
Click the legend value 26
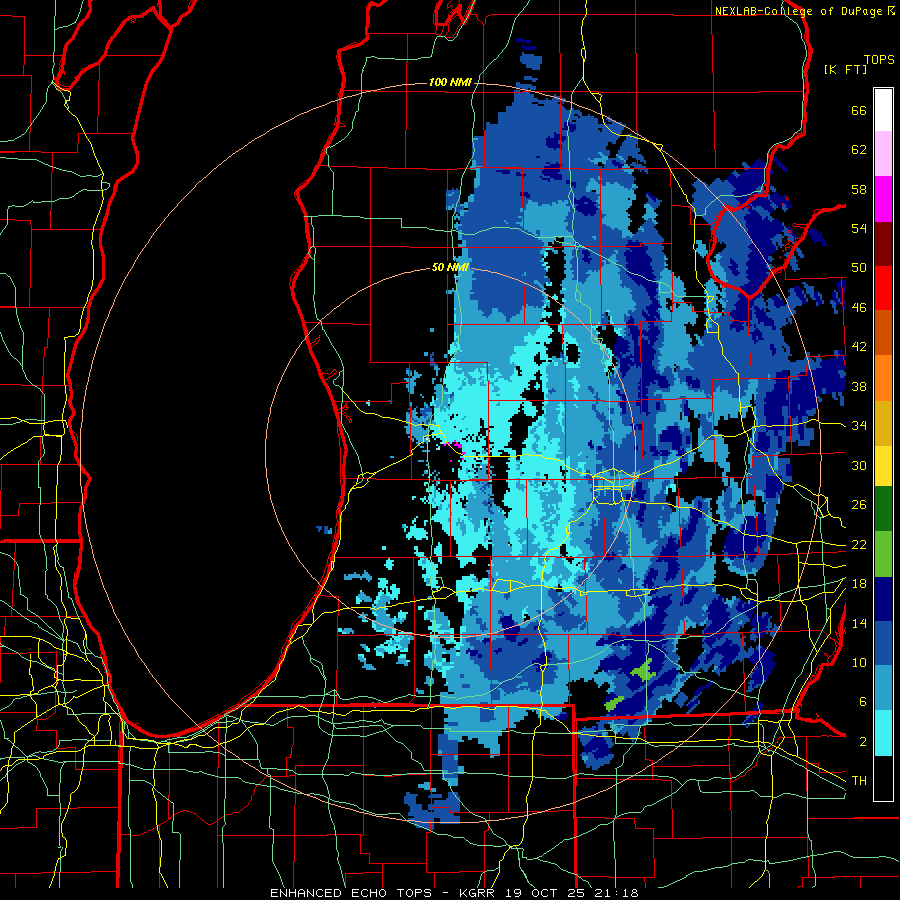859,505
